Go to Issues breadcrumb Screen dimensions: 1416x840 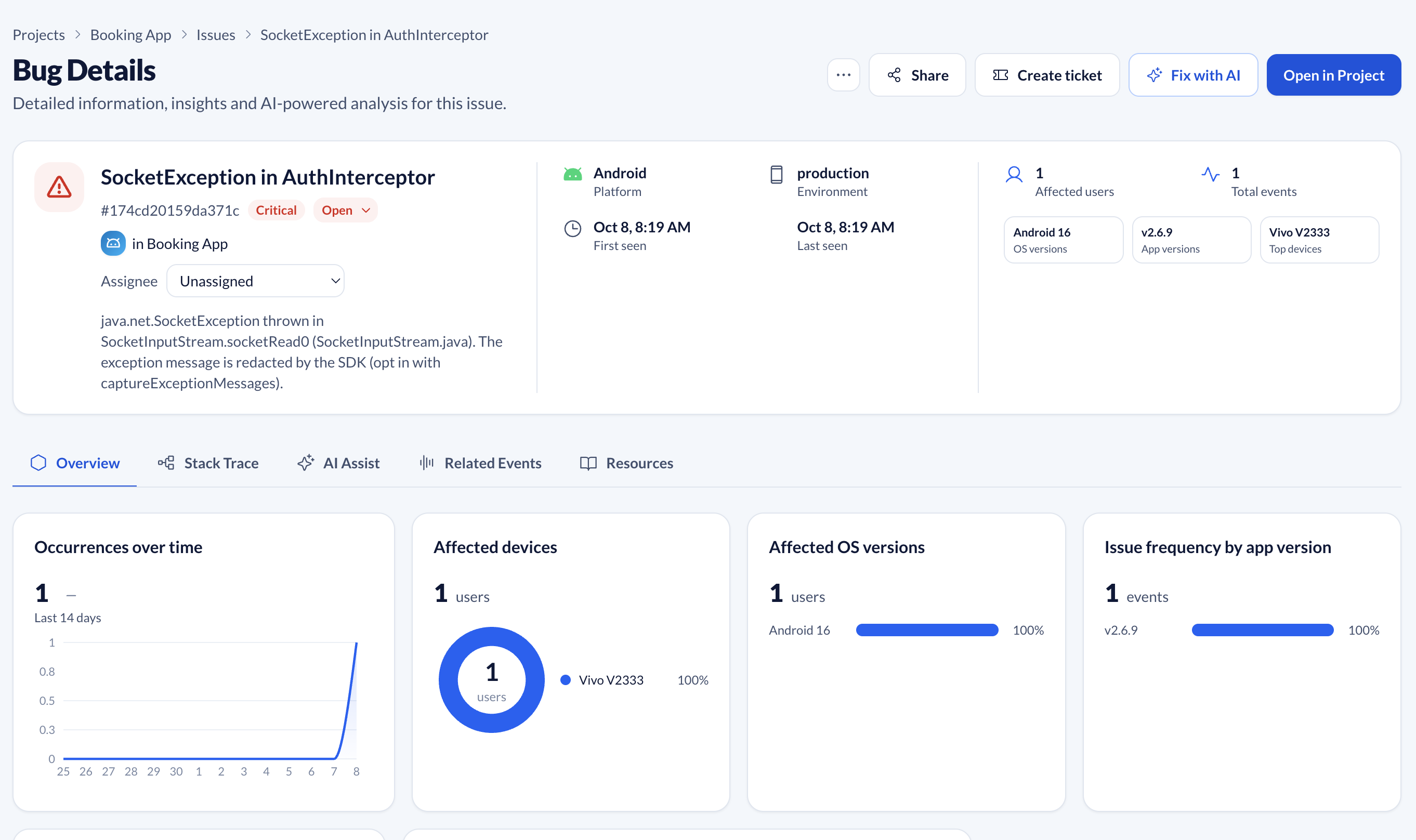click(216, 34)
